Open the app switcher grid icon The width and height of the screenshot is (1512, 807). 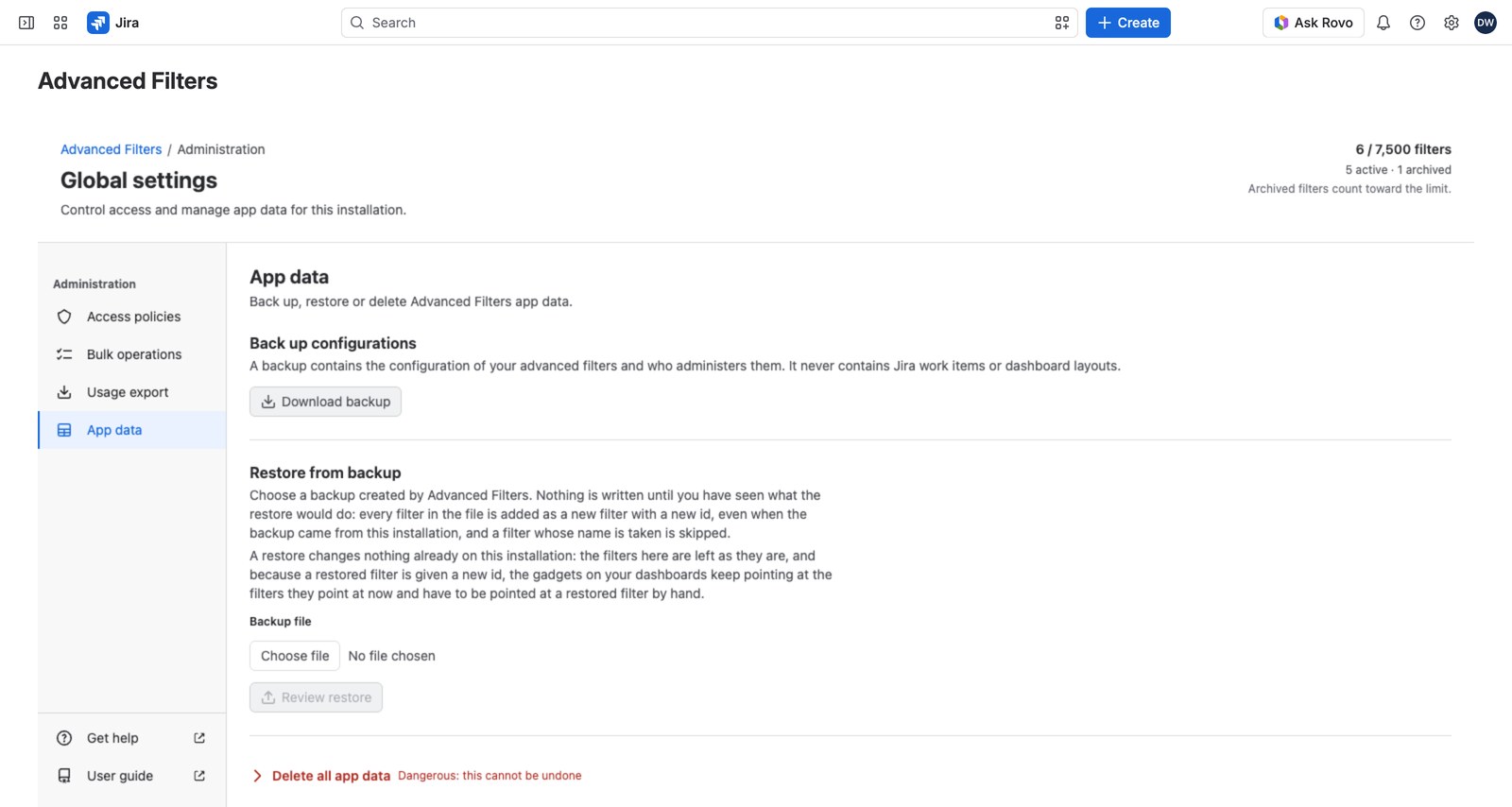[x=60, y=23]
